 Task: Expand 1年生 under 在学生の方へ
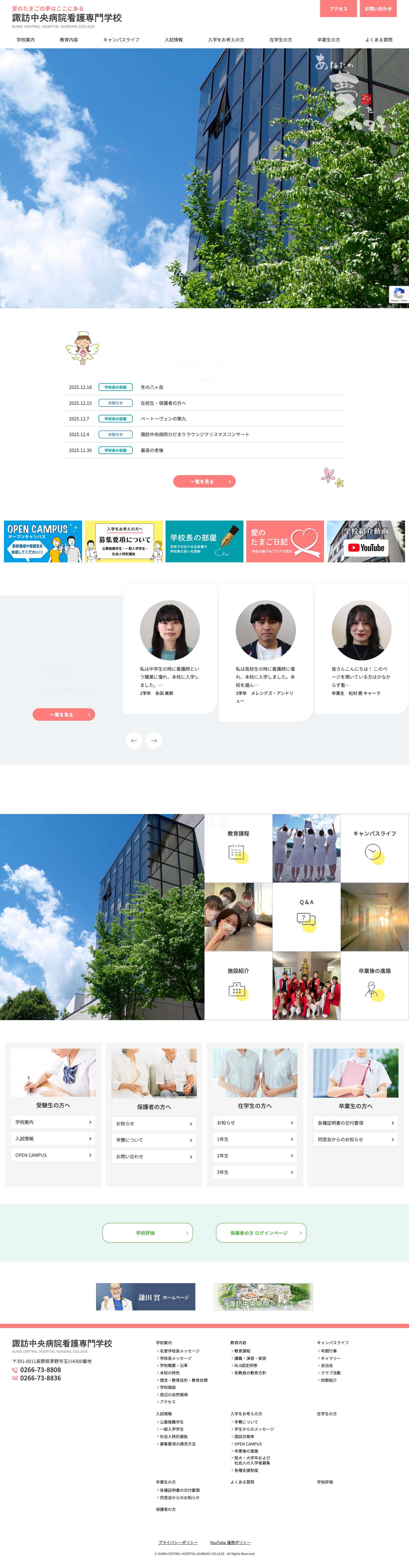point(255,1139)
